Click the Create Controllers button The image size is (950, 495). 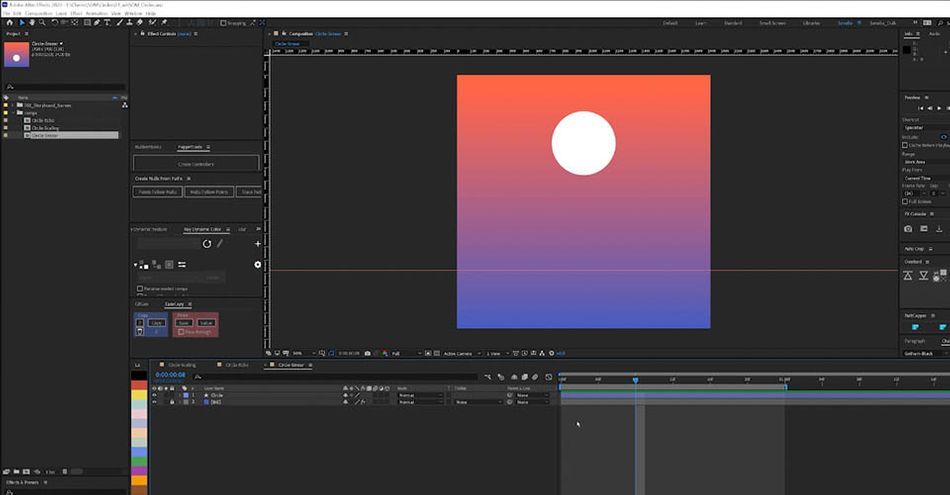(196, 164)
